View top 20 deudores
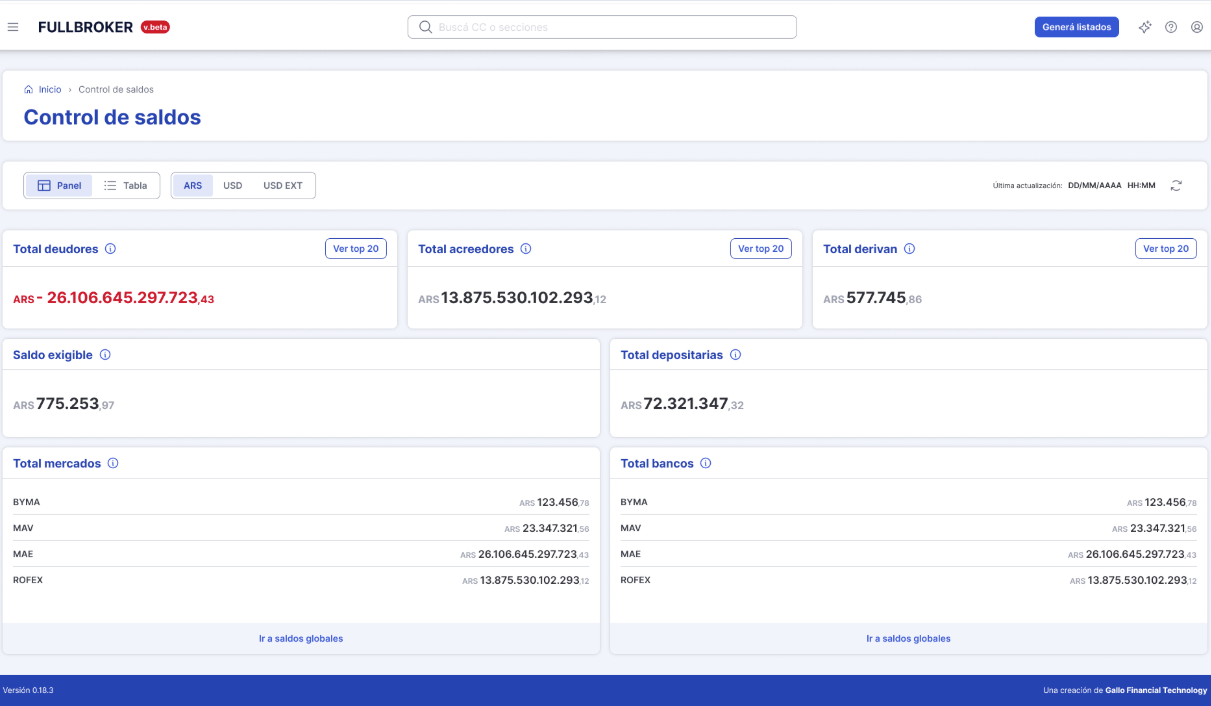Screen dimensions: 1211x706 pyautogui.click(x=356, y=249)
